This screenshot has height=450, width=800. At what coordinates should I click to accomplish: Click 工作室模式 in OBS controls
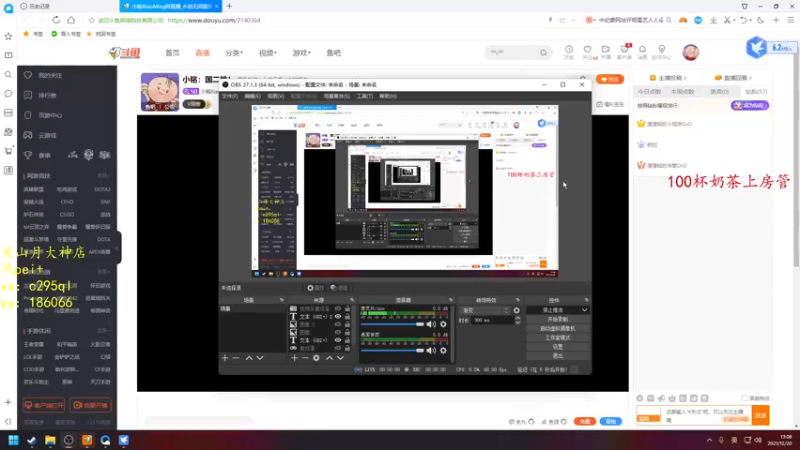pos(558,338)
